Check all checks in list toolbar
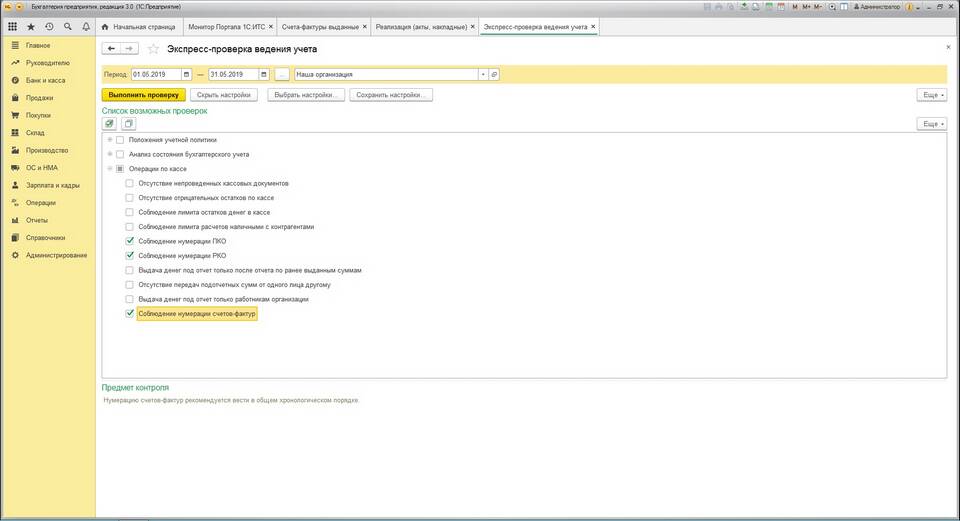The image size is (960, 521). pyautogui.click(x=109, y=124)
